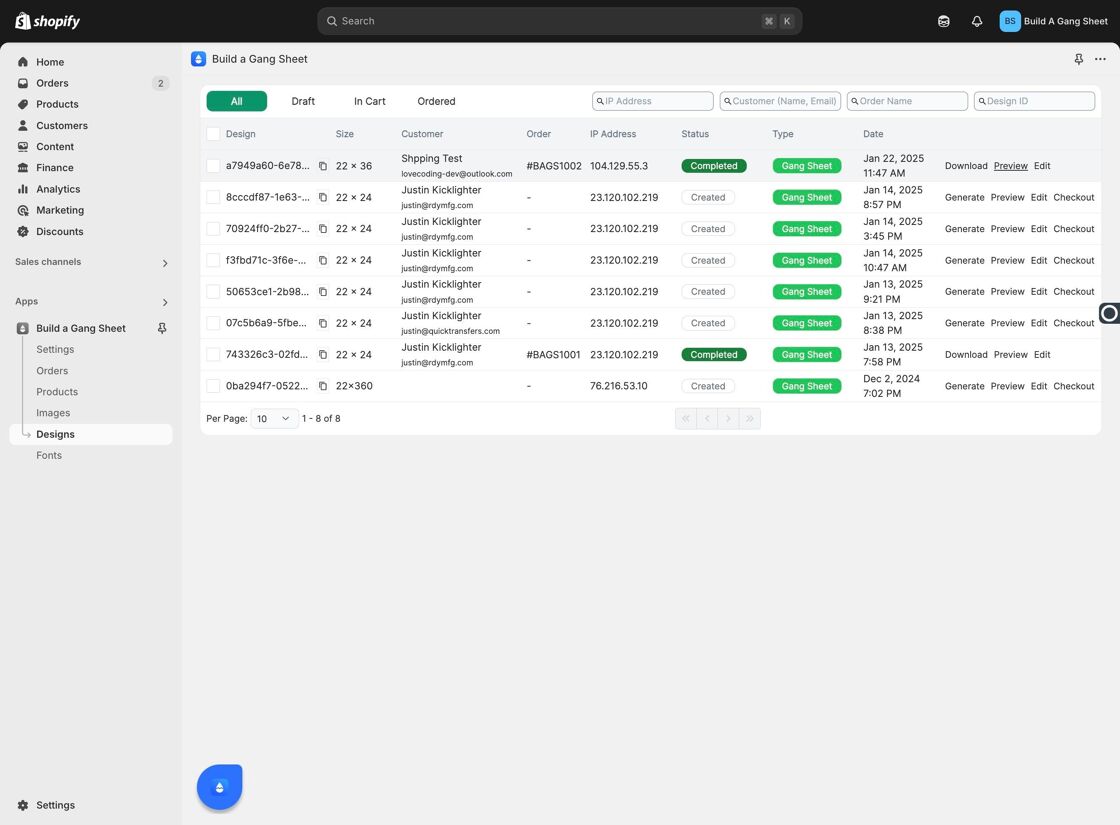Check the row for design 0ba294f7-0522
This screenshot has width=1120, height=825.
213,386
